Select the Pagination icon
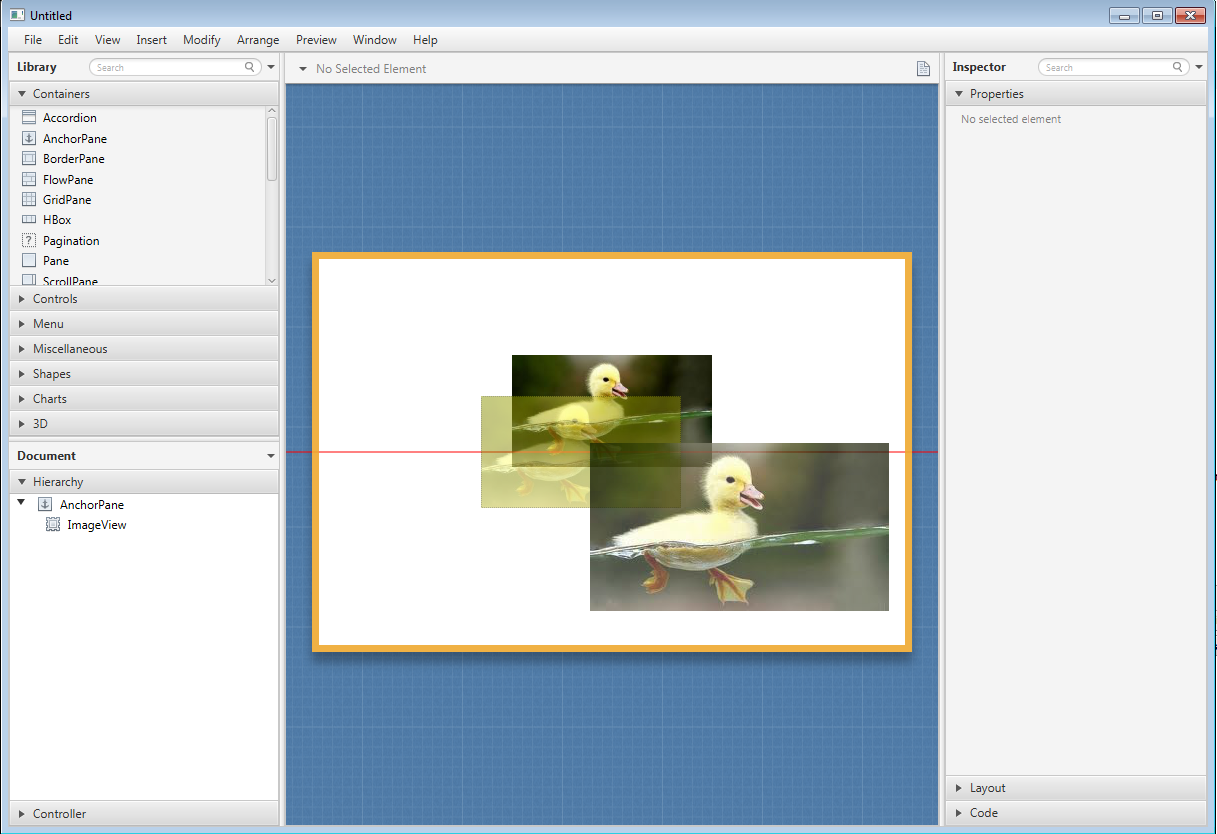The height and width of the screenshot is (834, 1217). pyautogui.click(x=29, y=241)
